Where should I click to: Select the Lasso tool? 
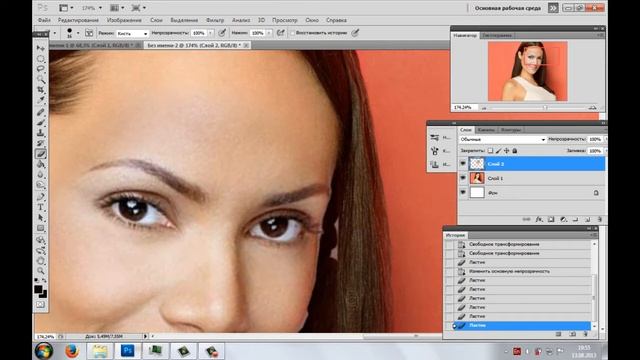pos(40,69)
